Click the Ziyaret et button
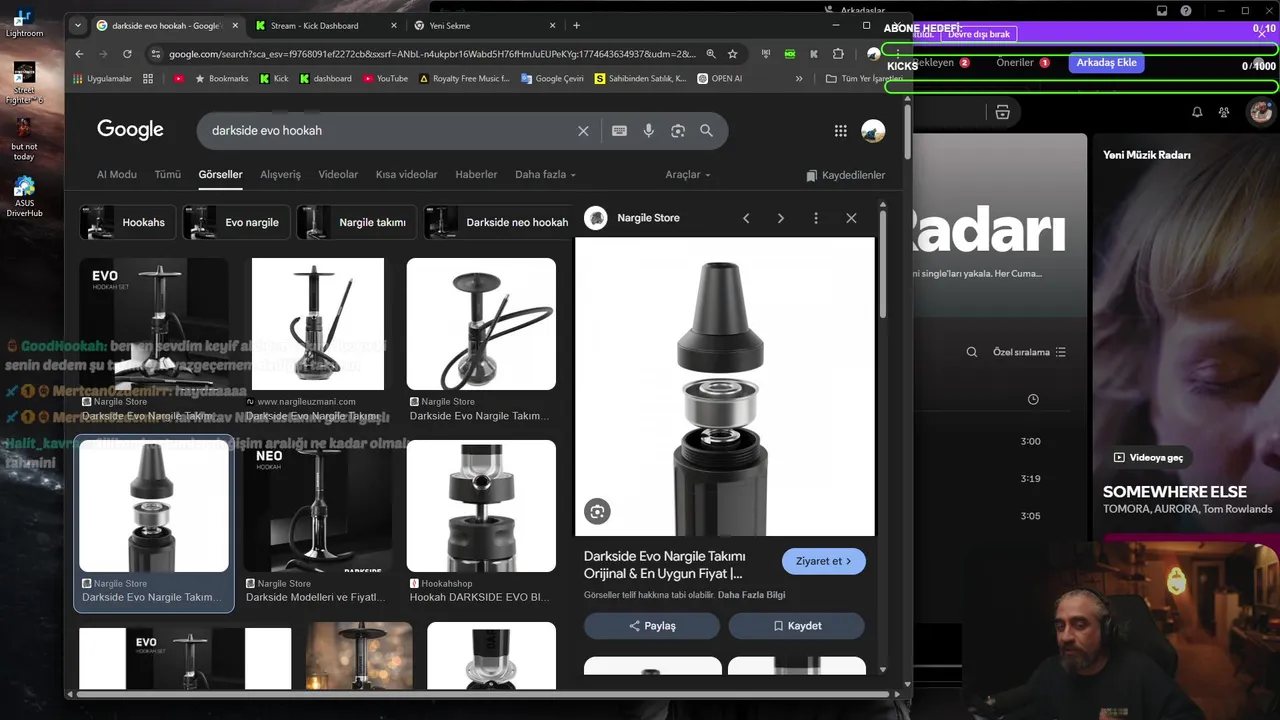 (824, 561)
